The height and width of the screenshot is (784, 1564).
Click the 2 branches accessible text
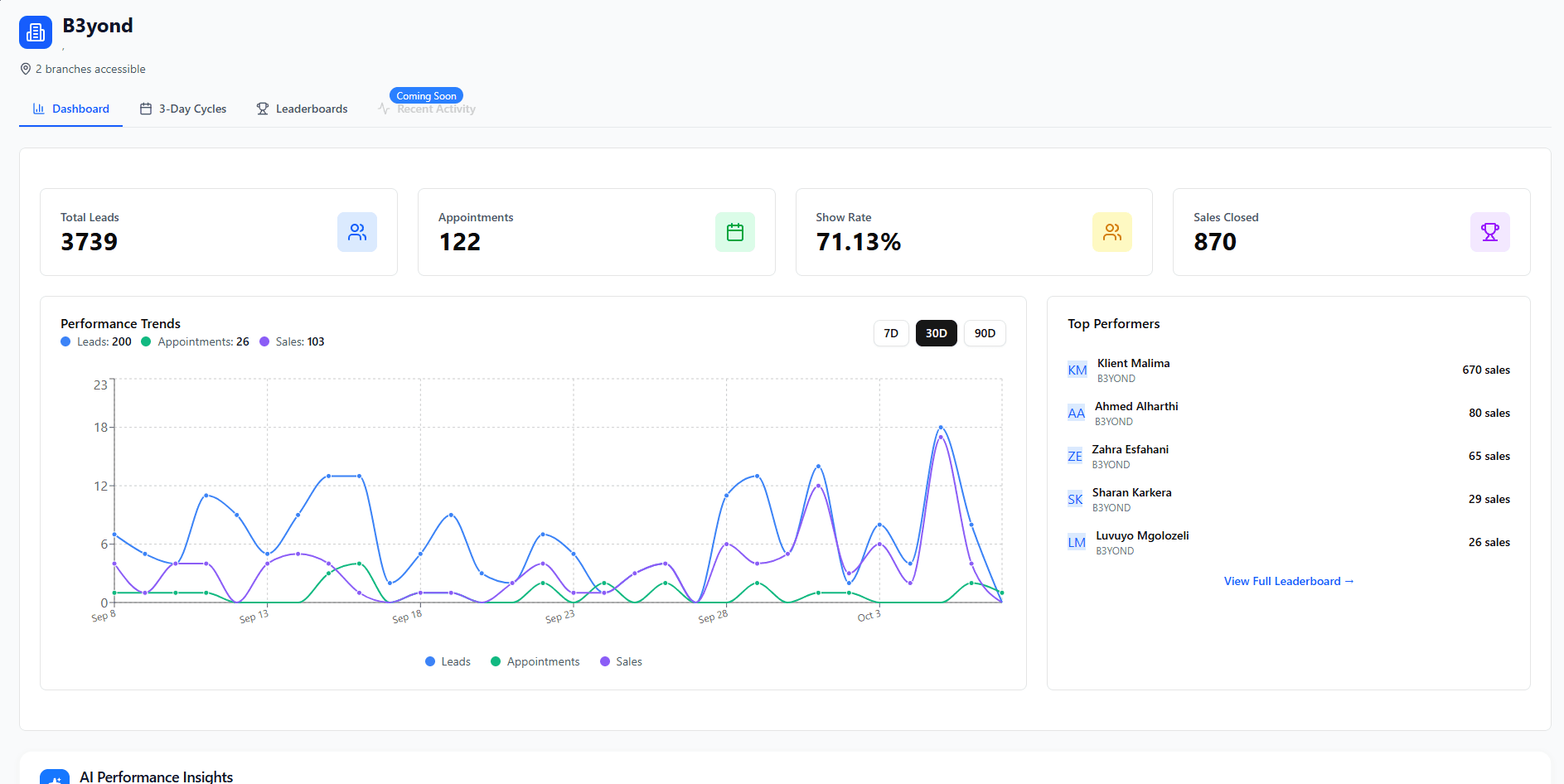pos(90,69)
